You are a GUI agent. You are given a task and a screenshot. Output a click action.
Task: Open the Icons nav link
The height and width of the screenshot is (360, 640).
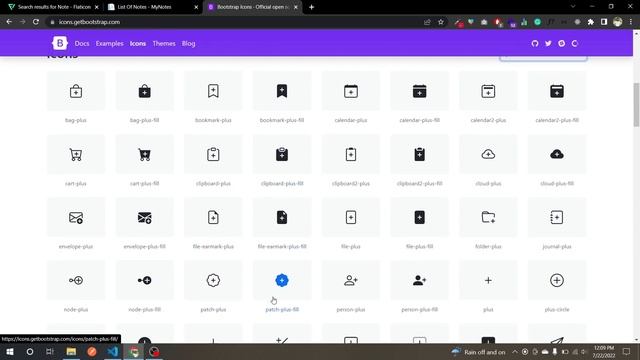[x=138, y=43]
